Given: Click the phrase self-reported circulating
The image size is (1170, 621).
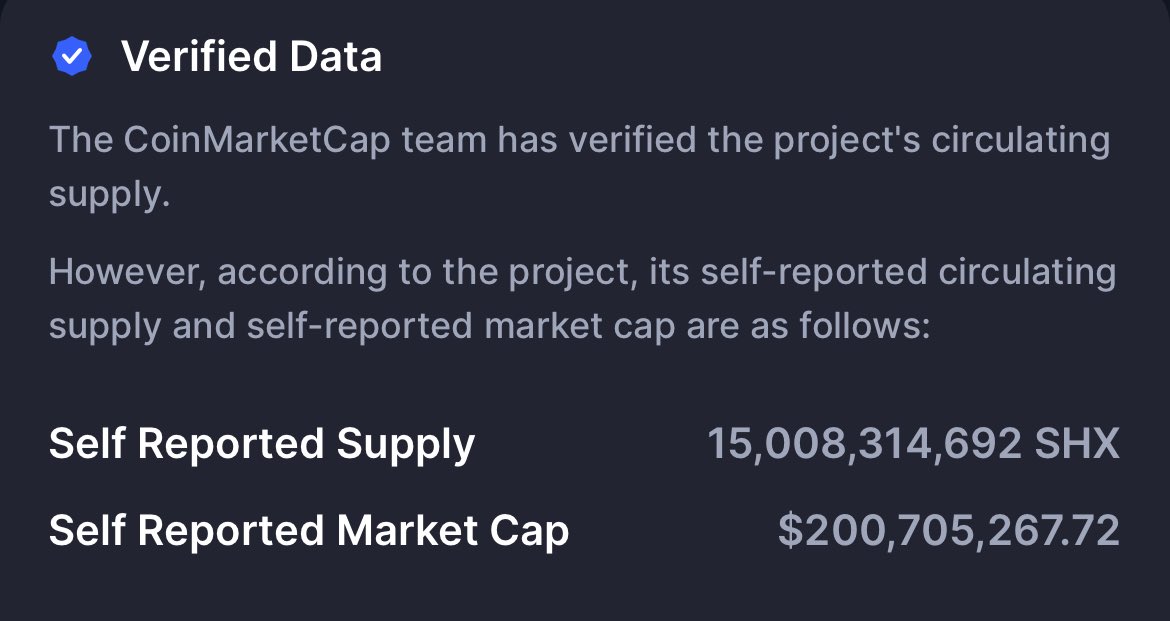Looking at the screenshot, I should (x=908, y=272).
